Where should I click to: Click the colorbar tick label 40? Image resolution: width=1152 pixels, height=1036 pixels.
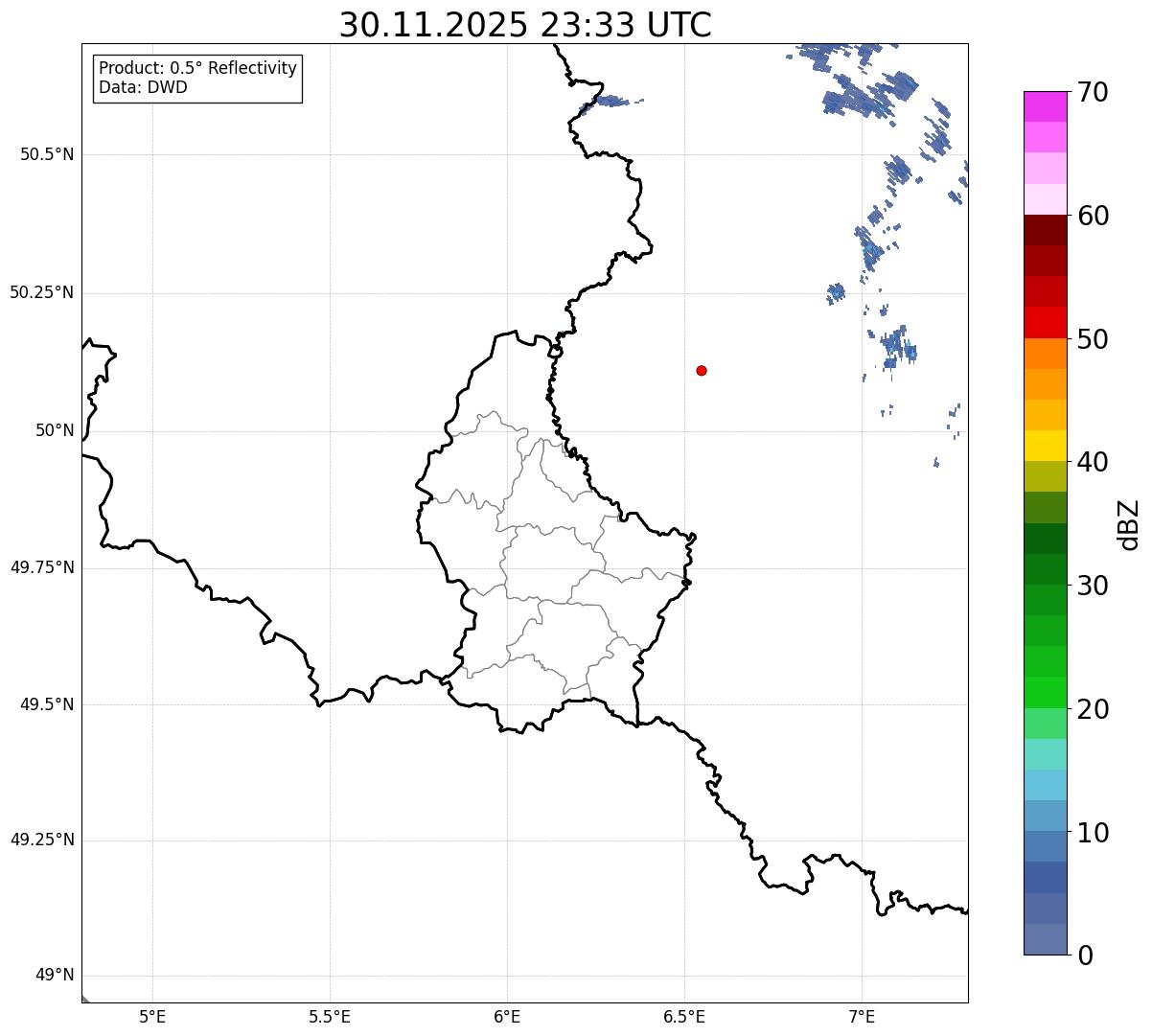point(1093,462)
